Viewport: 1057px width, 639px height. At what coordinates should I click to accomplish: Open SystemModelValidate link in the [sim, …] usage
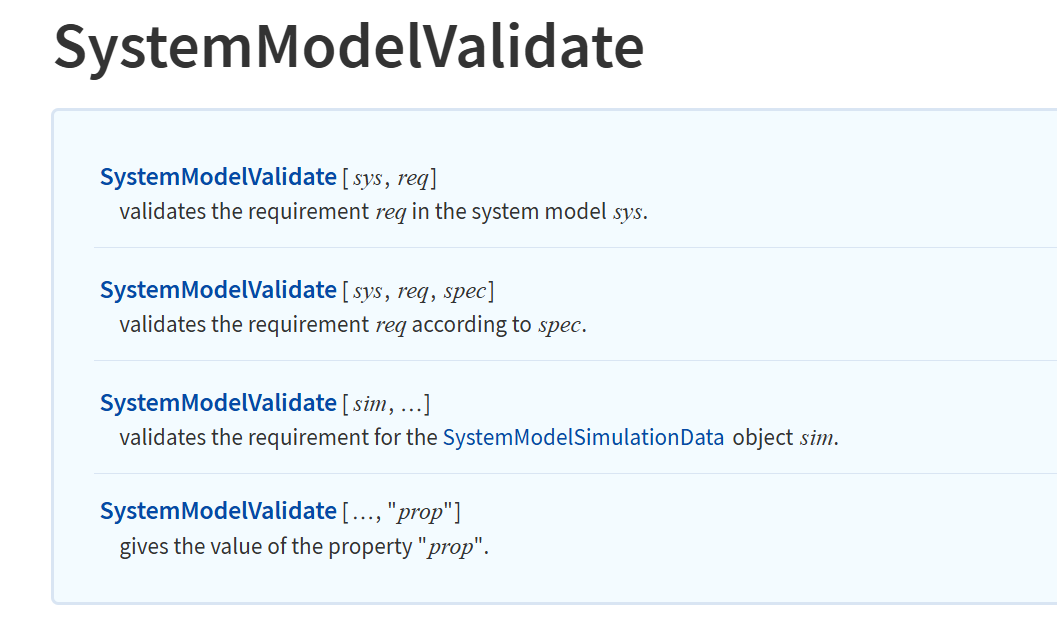pos(218,403)
